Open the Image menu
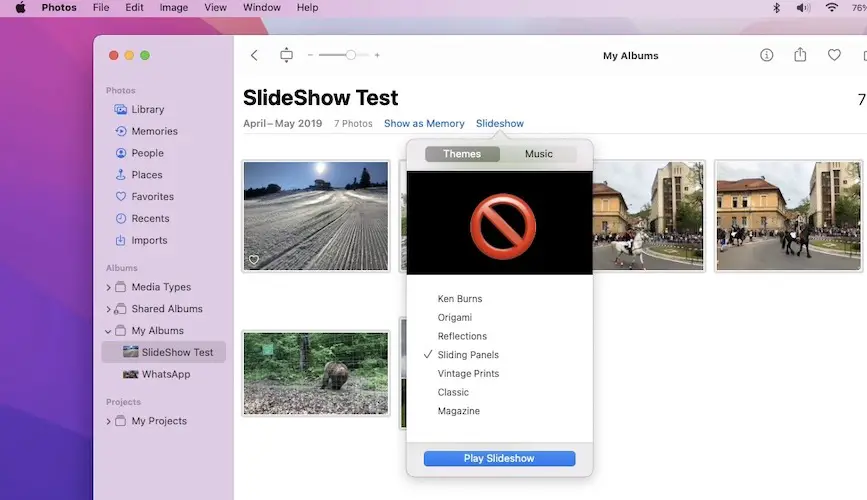This screenshot has width=867, height=500. click(173, 8)
